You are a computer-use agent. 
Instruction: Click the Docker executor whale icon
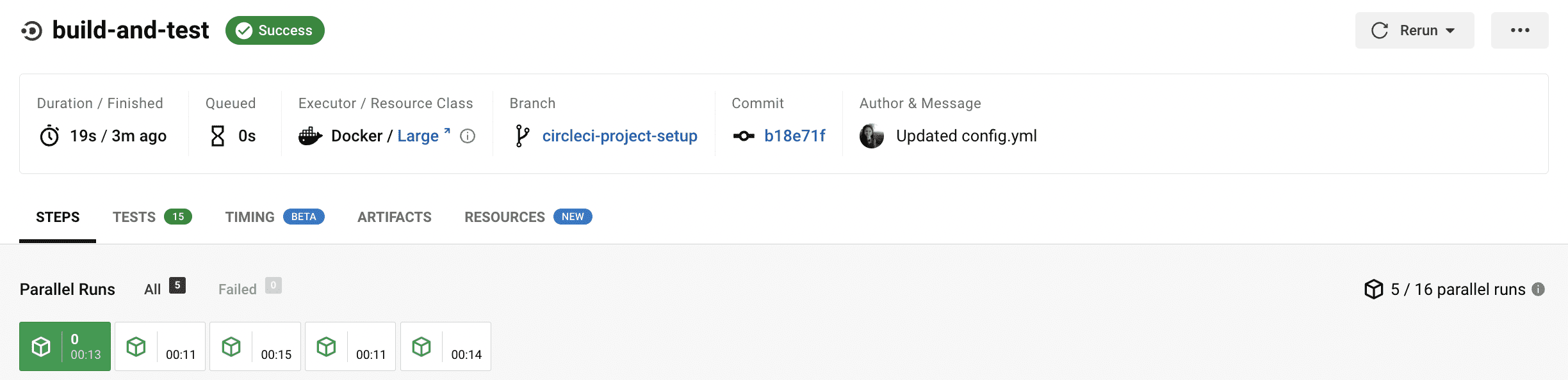[x=310, y=136]
